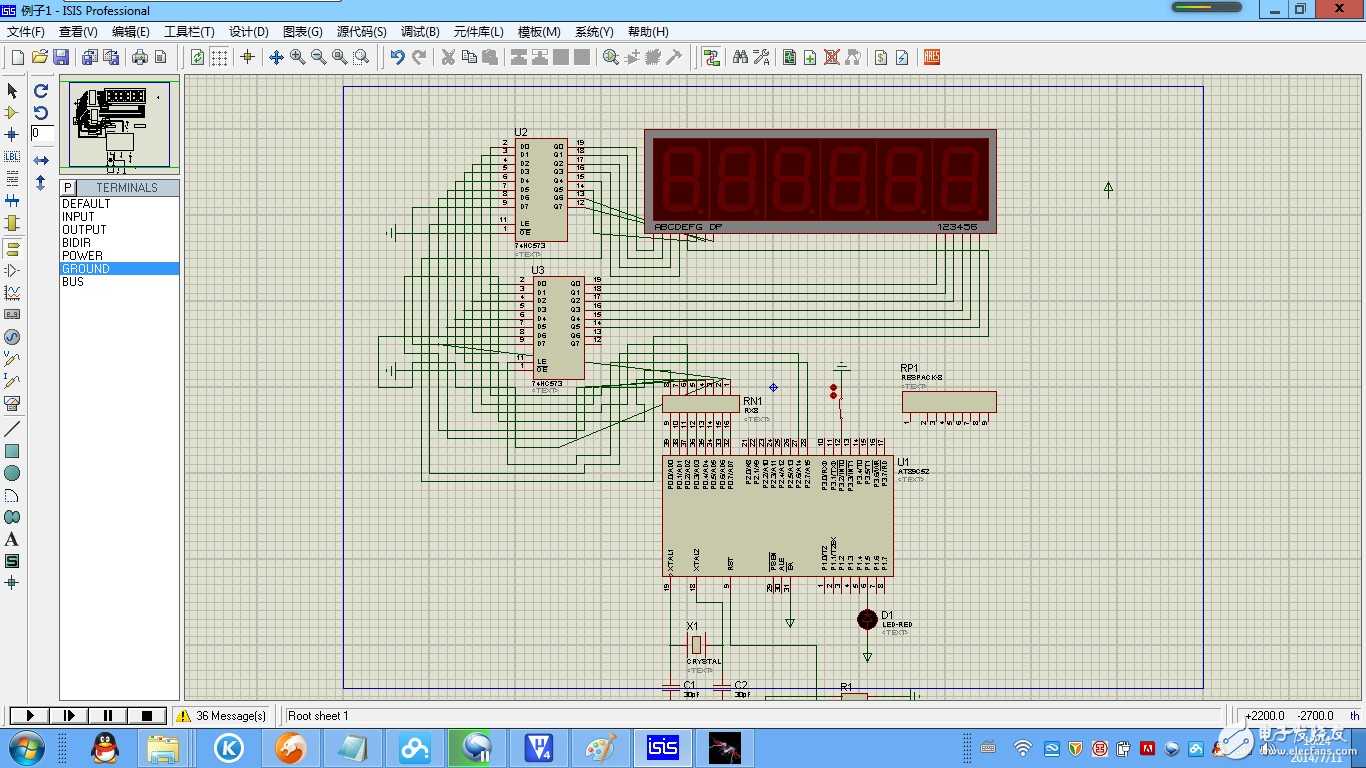Select POWER in terminals list
The width and height of the screenshot is (1366, 768).
point(82,256)
